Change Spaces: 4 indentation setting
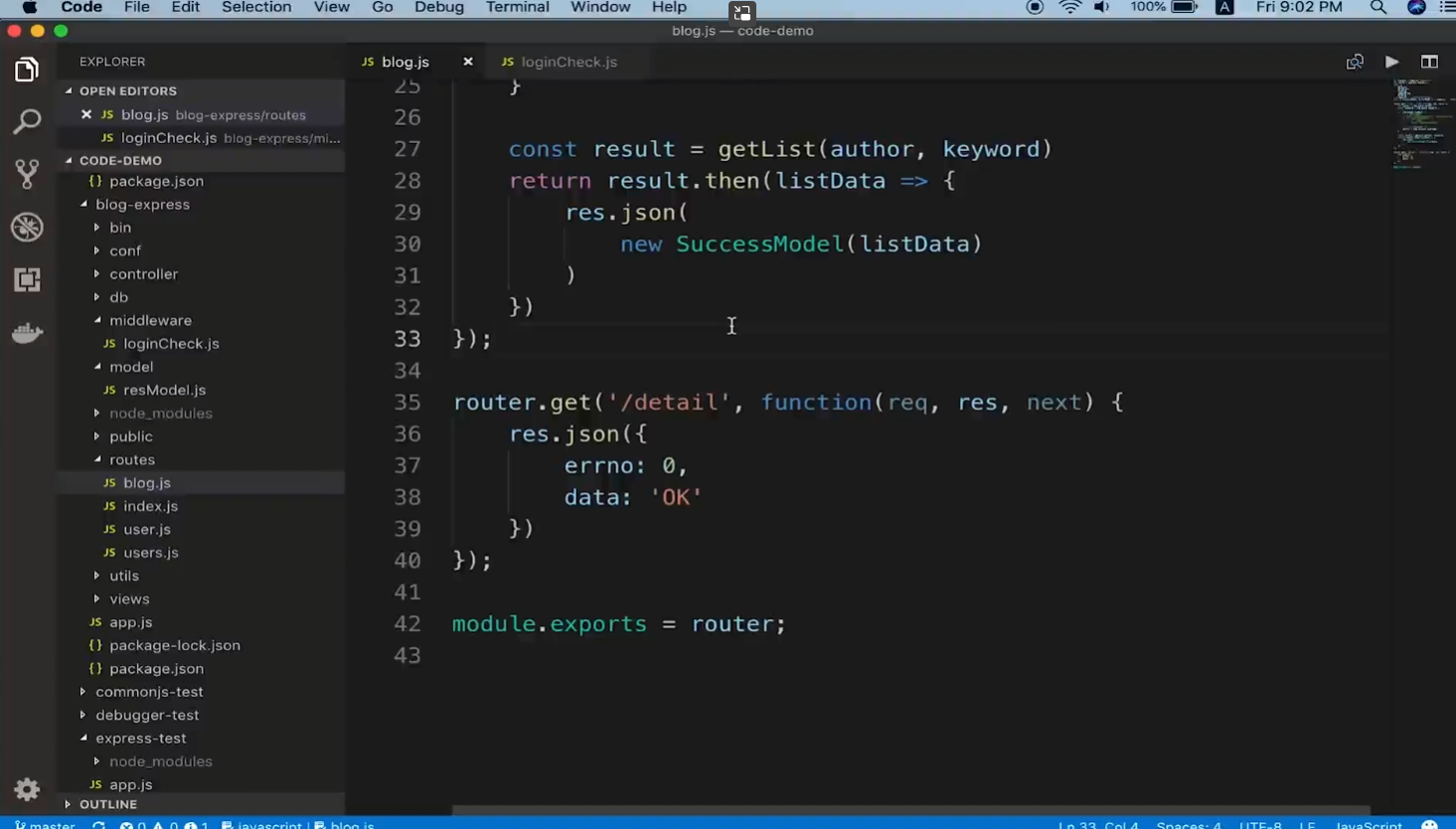This screenshot has width=1456, height=829. [x=1189, y=824]
